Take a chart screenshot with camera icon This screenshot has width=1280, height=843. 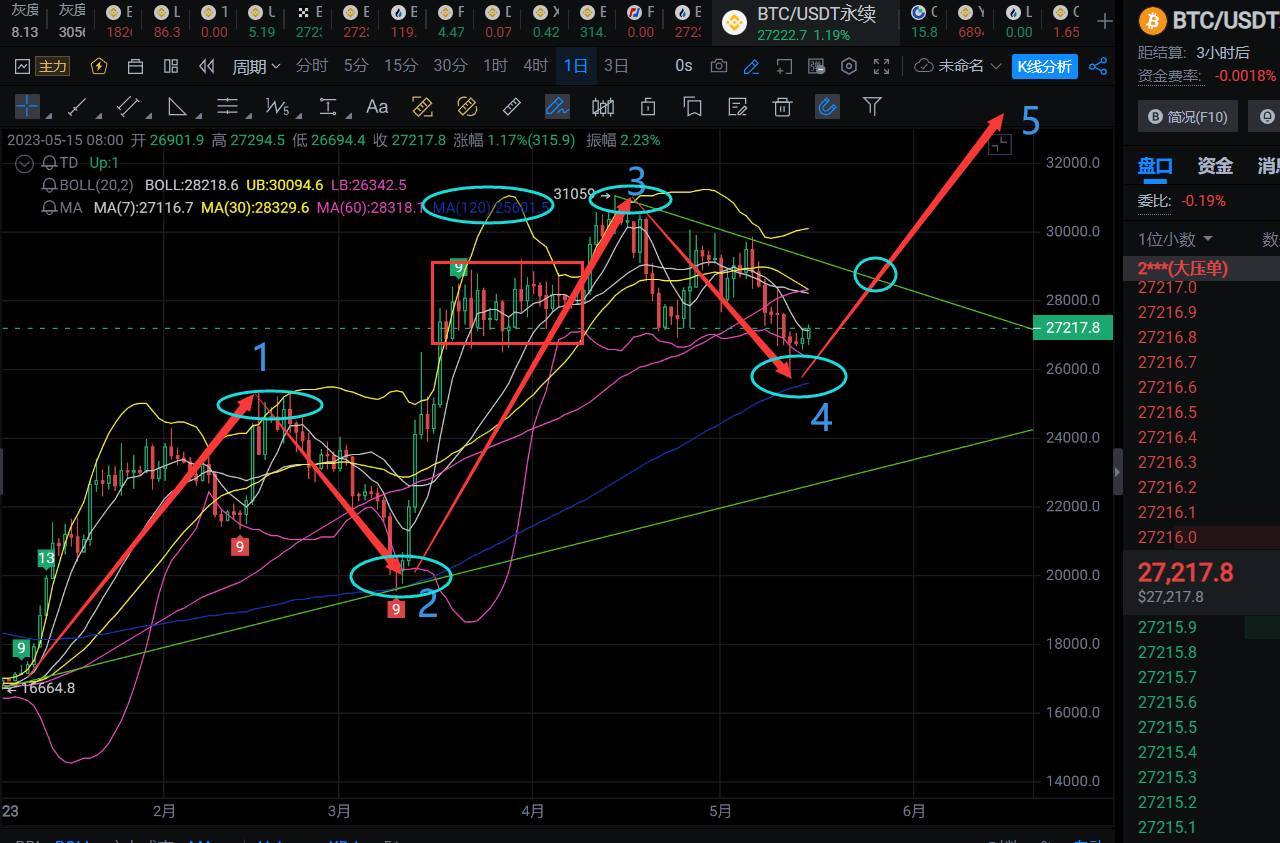[x=718, y=66]
